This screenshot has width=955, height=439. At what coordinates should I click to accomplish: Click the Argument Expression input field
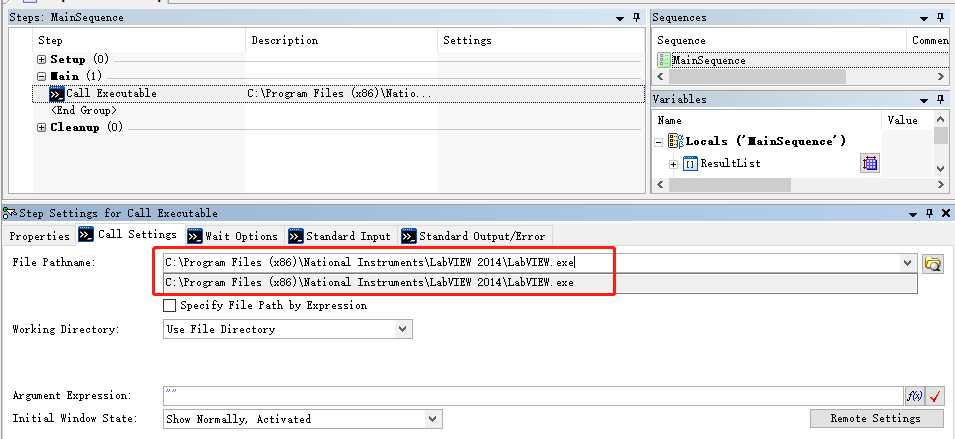(x=534, y=396)
